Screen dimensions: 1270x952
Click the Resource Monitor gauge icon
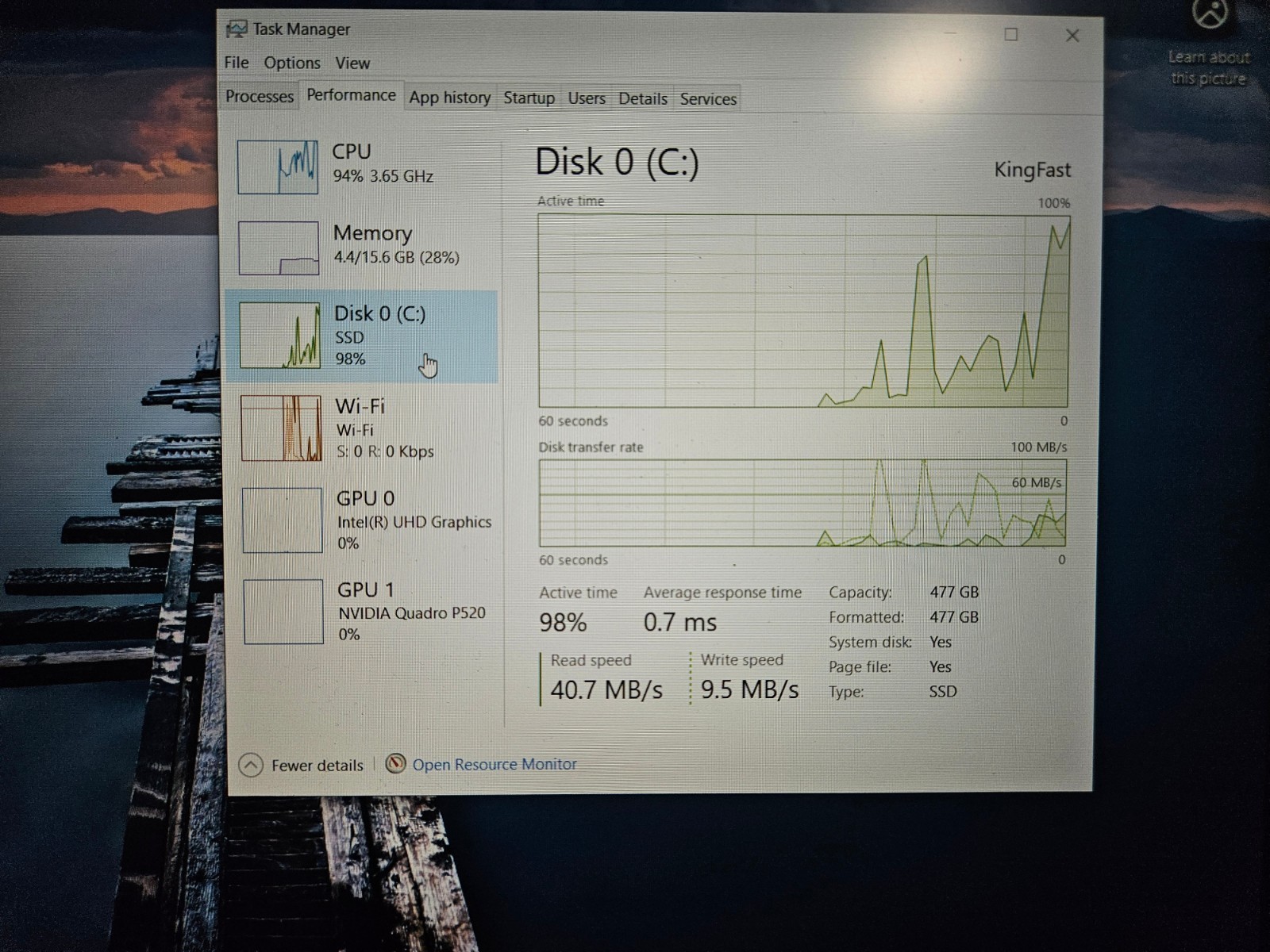[395, 763]
